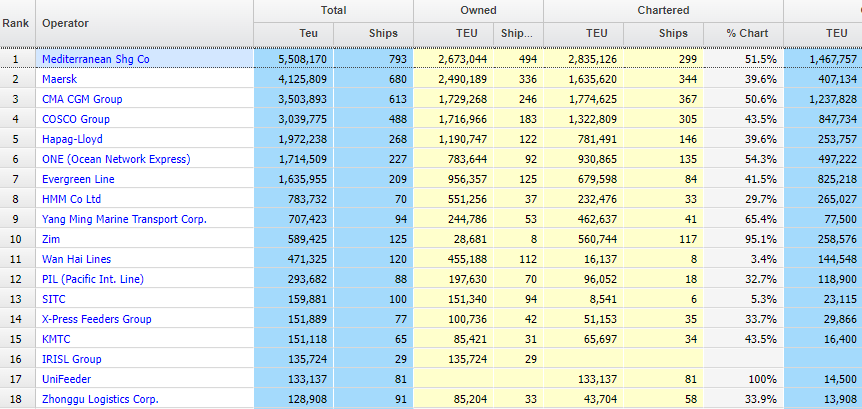
Task: Click the Zhonggu Logistics Corp. link
Action: [x=100, y=399]
